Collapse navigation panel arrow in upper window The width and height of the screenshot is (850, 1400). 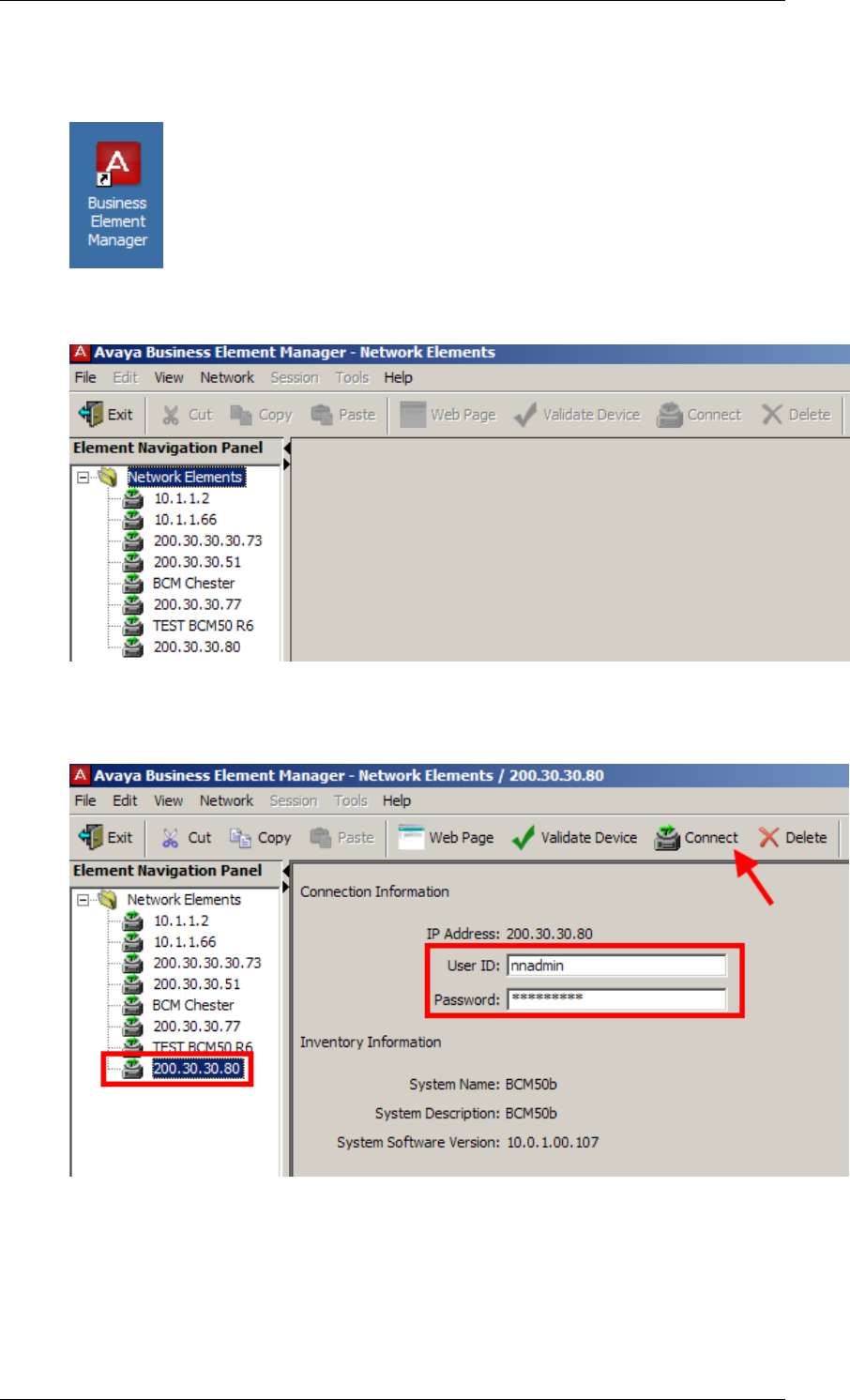(x=287, y=449)
